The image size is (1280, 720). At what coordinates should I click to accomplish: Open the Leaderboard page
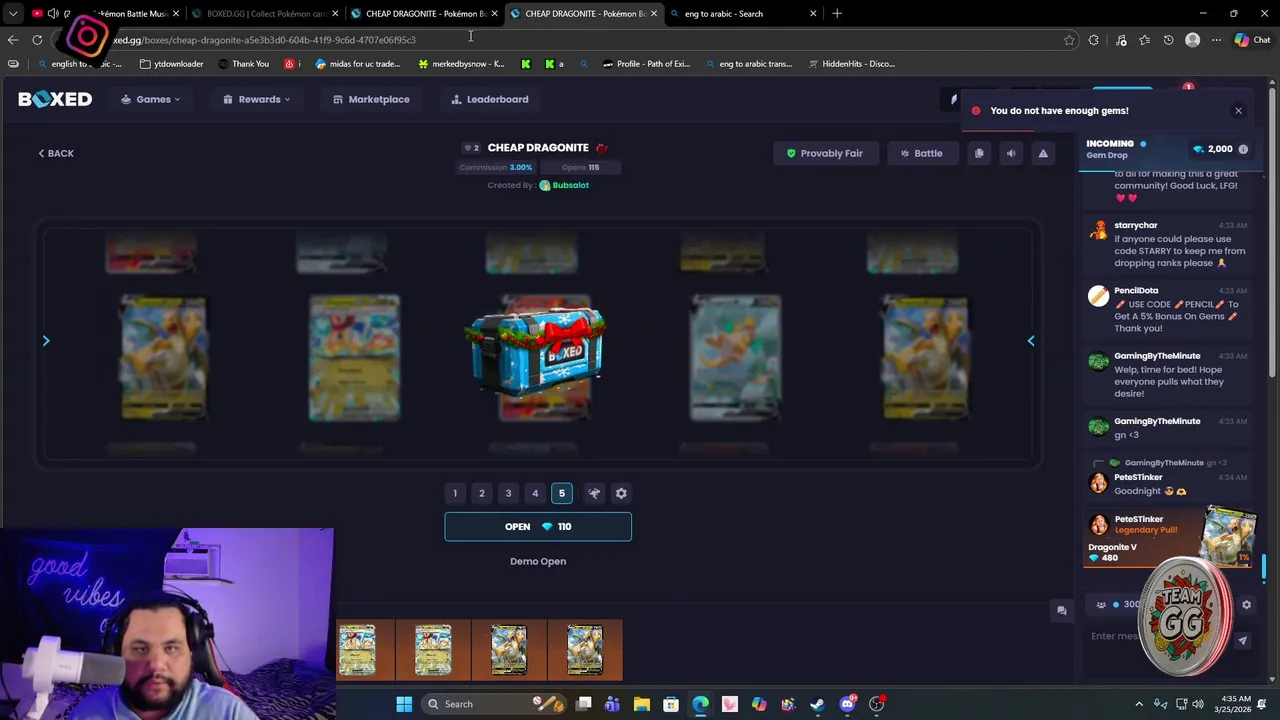pyautogui.click(x=489, y=99)
